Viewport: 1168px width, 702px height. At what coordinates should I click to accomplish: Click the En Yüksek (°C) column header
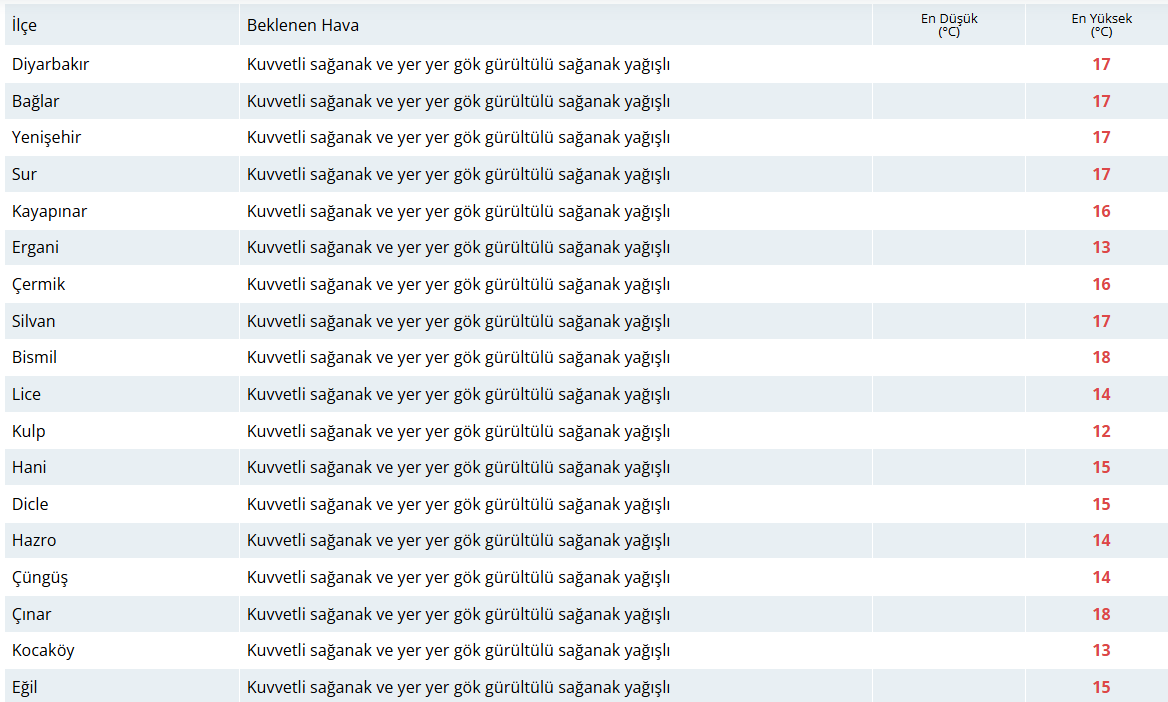(x=1101, y=25)
